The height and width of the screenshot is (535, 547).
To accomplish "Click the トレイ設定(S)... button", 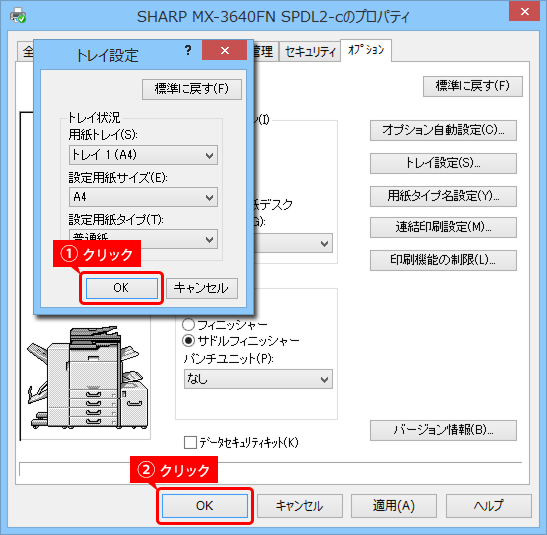I will click(x=443, y=163).
